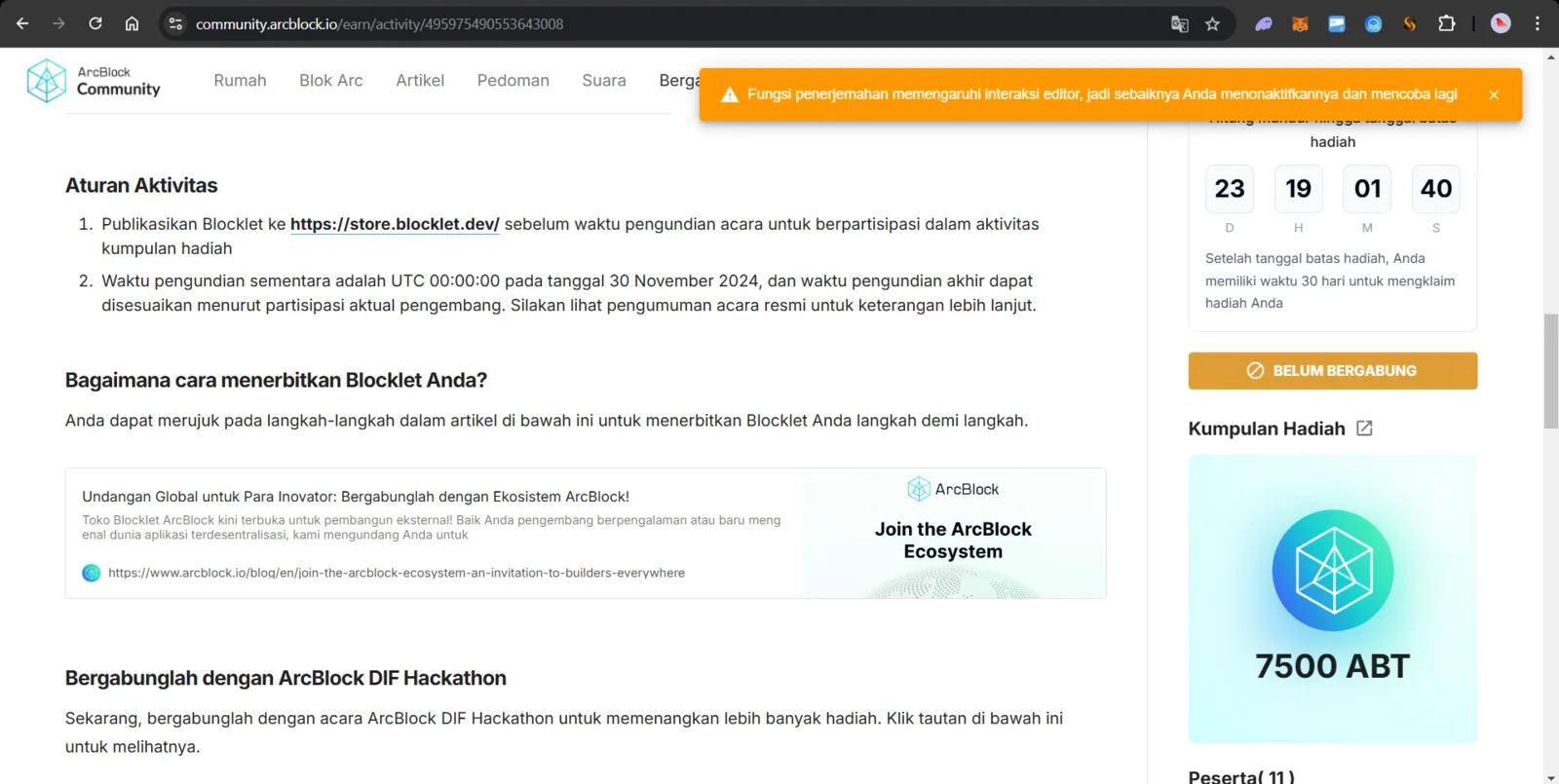Click the Aturan Aktivitas heading
1559x784 pixels.
click(x=141, y=185)
